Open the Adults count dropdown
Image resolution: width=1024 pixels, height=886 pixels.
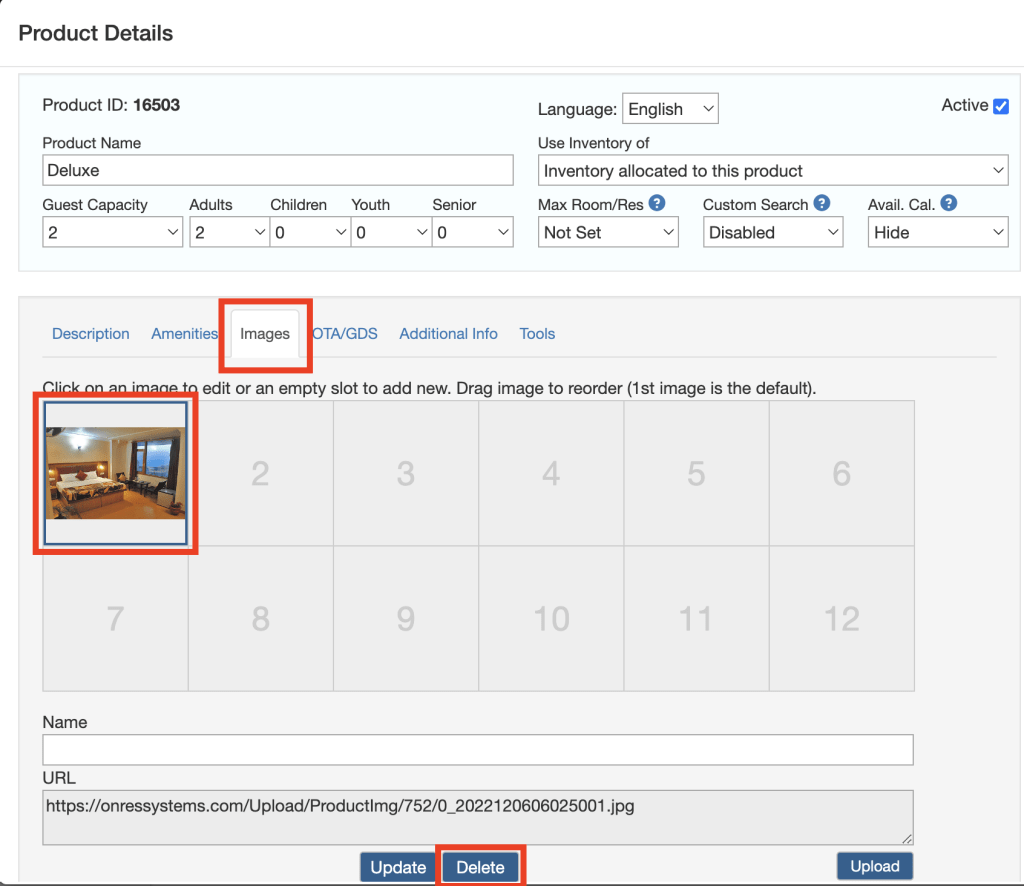click(x=229, y=233)
